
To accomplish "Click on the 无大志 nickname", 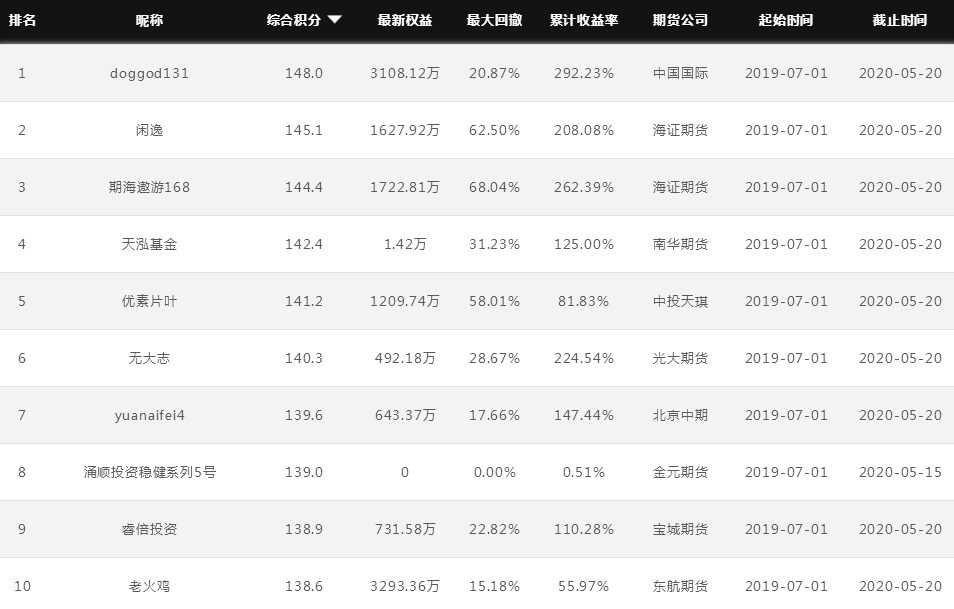I will [x=150, y=358].
